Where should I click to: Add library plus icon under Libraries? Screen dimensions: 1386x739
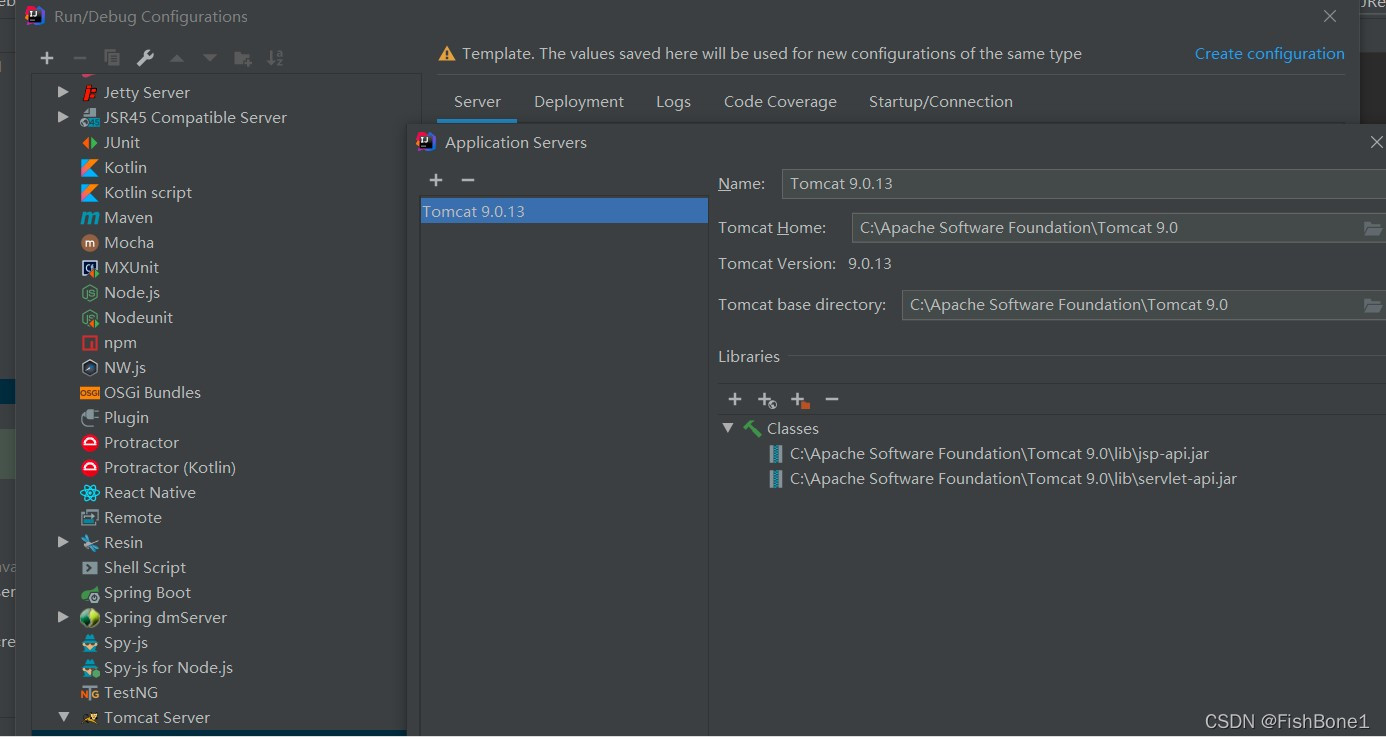click(x=735, y=399)
